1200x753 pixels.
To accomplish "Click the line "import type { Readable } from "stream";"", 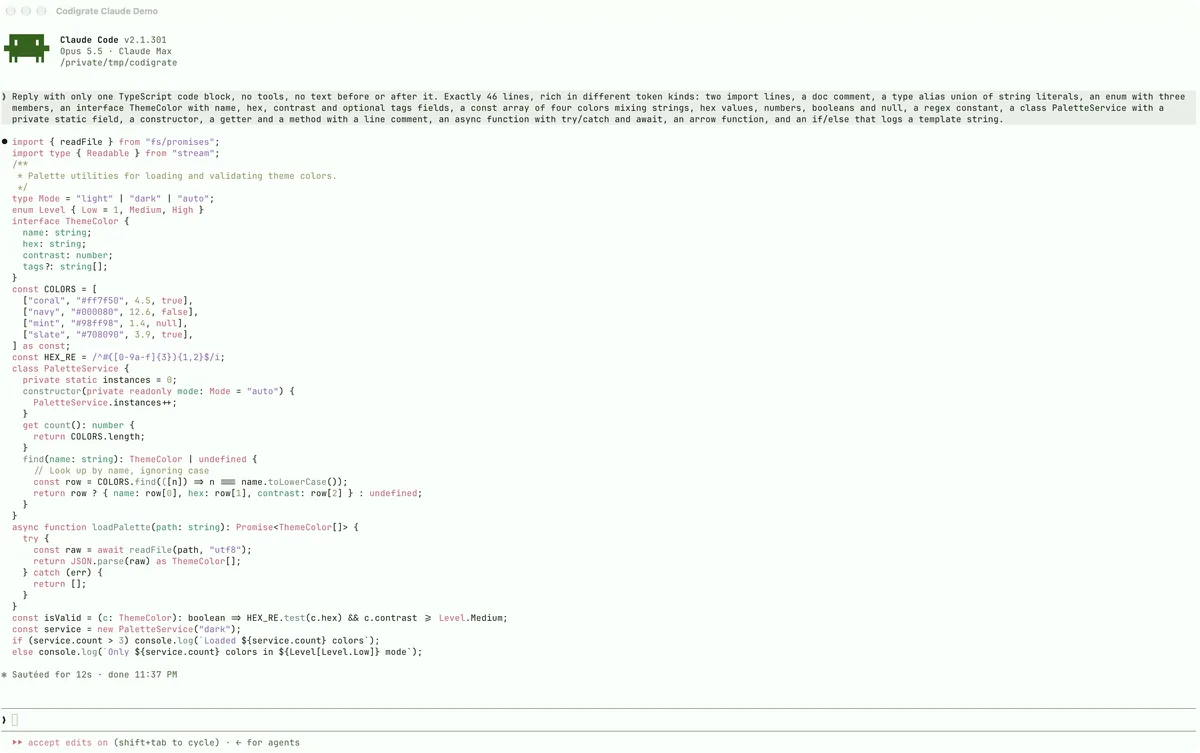I will (x=116, y=153).
